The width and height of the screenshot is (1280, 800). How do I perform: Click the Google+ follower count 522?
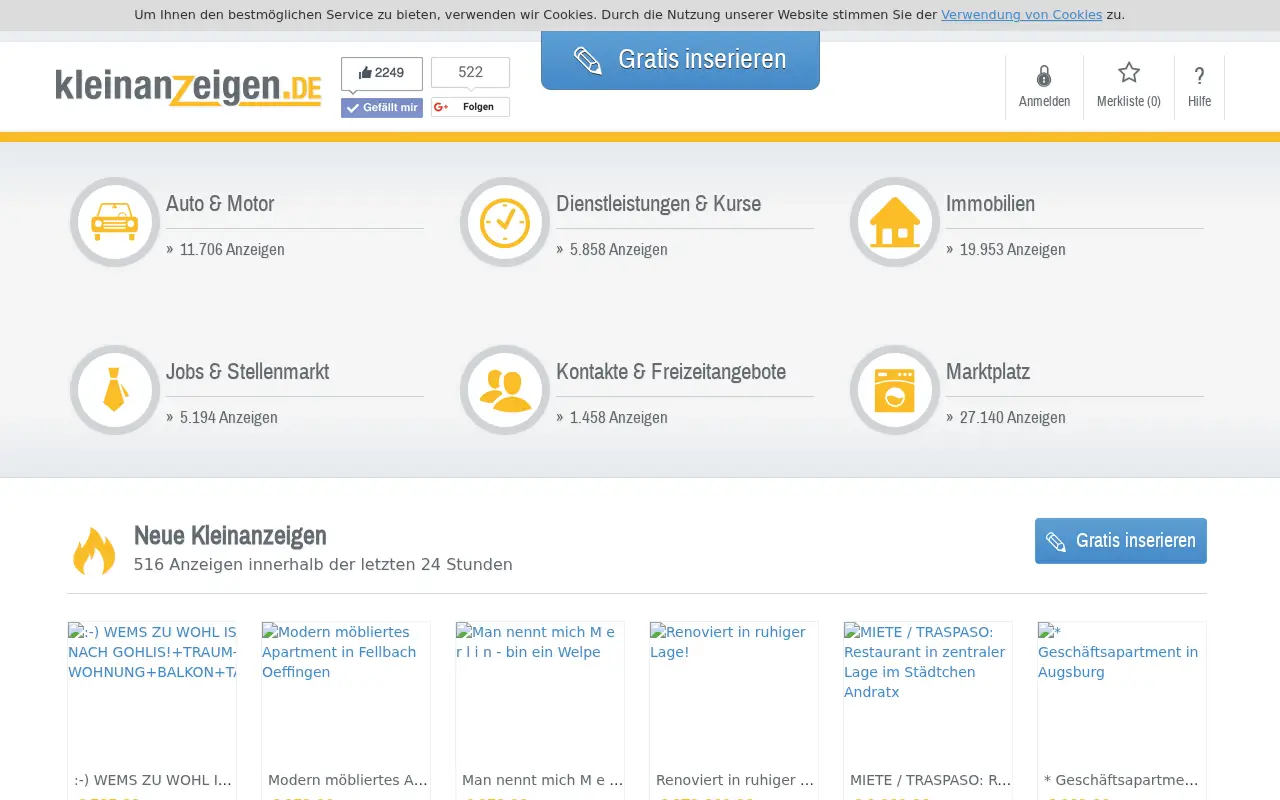coord(470,72)
